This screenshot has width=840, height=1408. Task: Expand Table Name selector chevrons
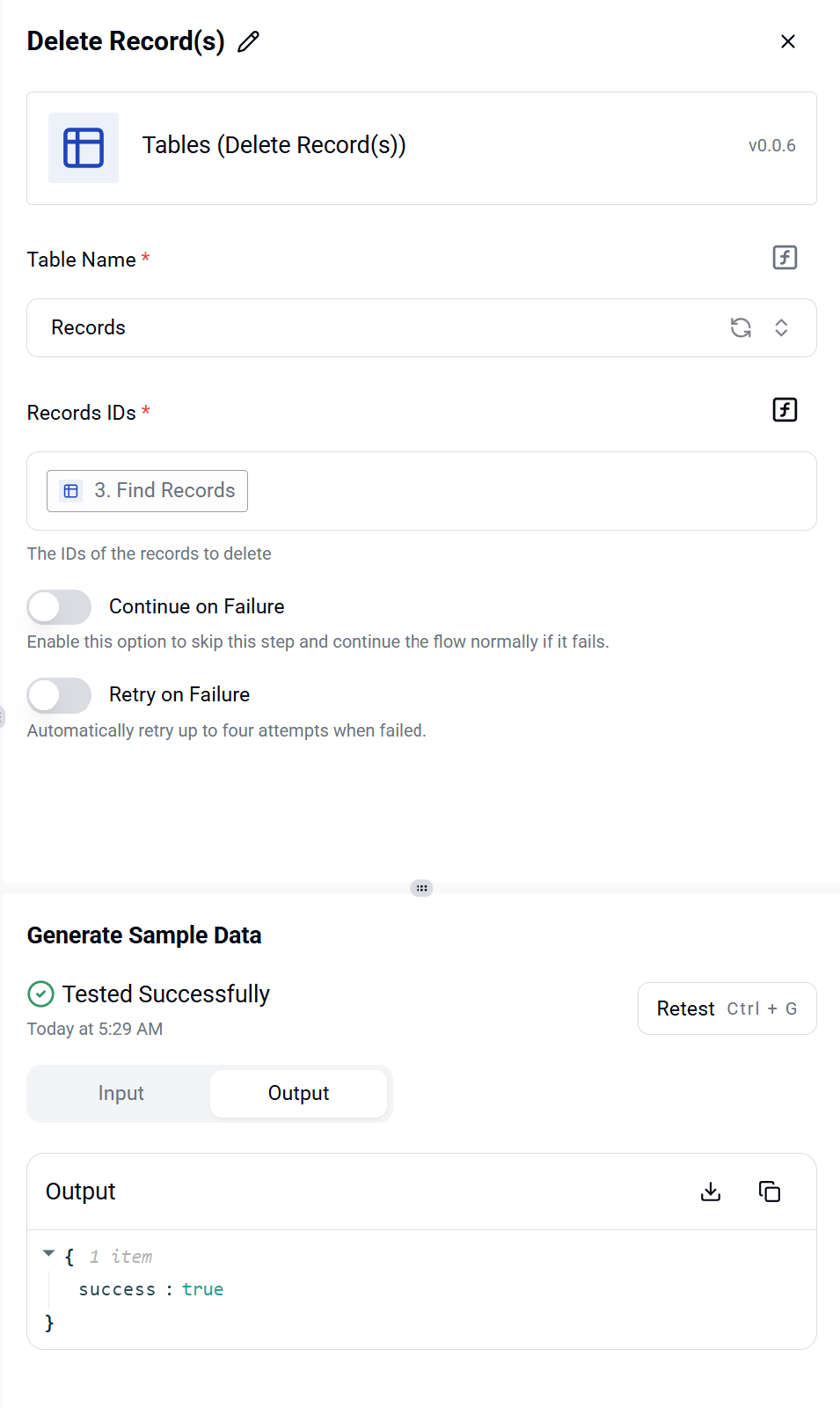coord(781,328)
